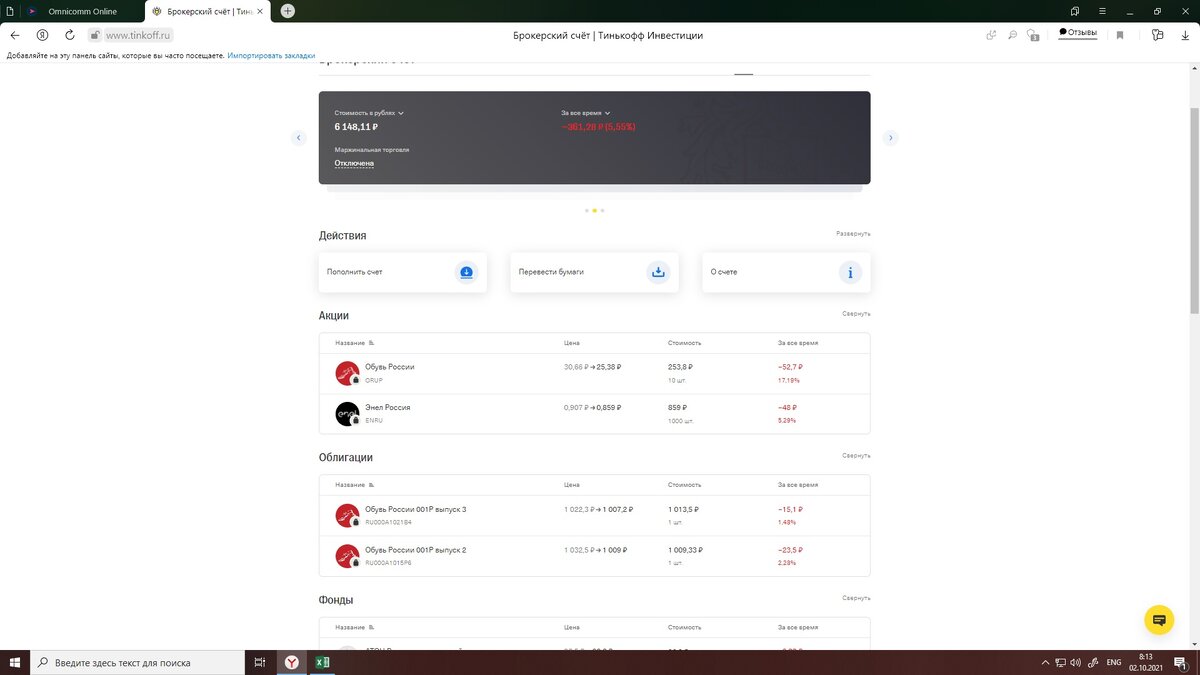Expand the Стоимость в рублях dropdown

[369, 113]
